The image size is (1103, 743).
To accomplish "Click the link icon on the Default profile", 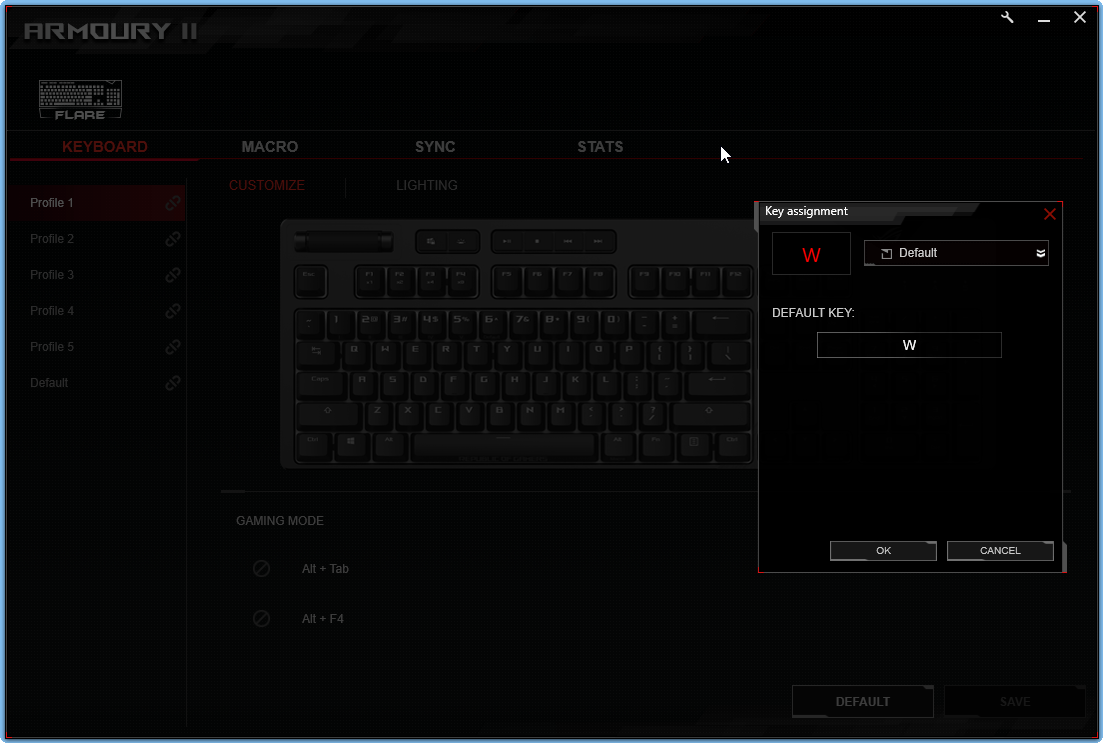I will (x=173, y=383).
